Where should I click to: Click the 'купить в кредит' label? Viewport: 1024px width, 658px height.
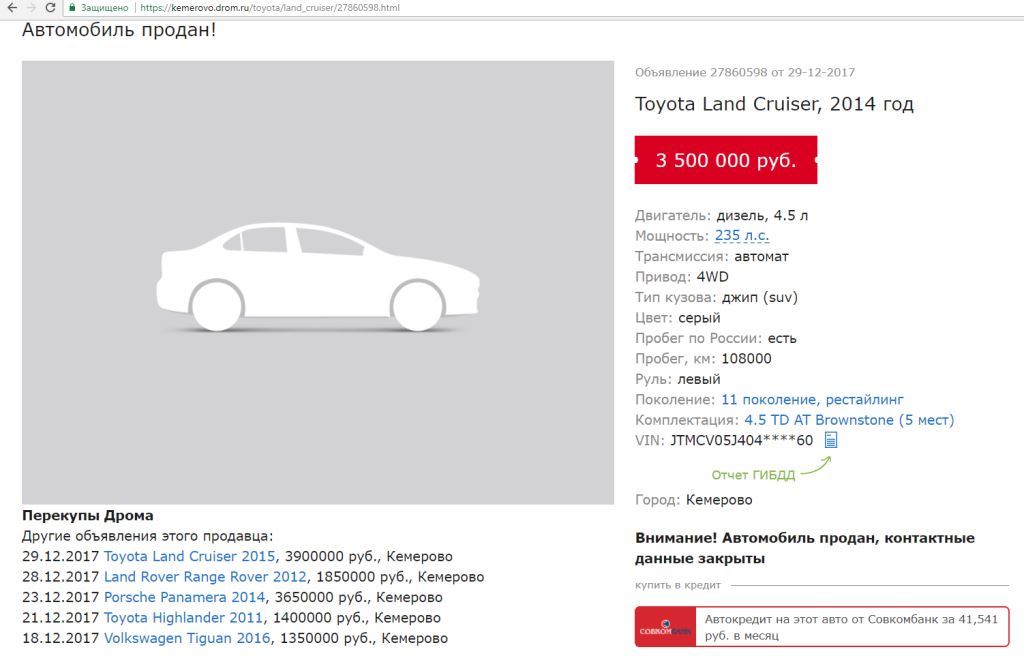(678, 585)
